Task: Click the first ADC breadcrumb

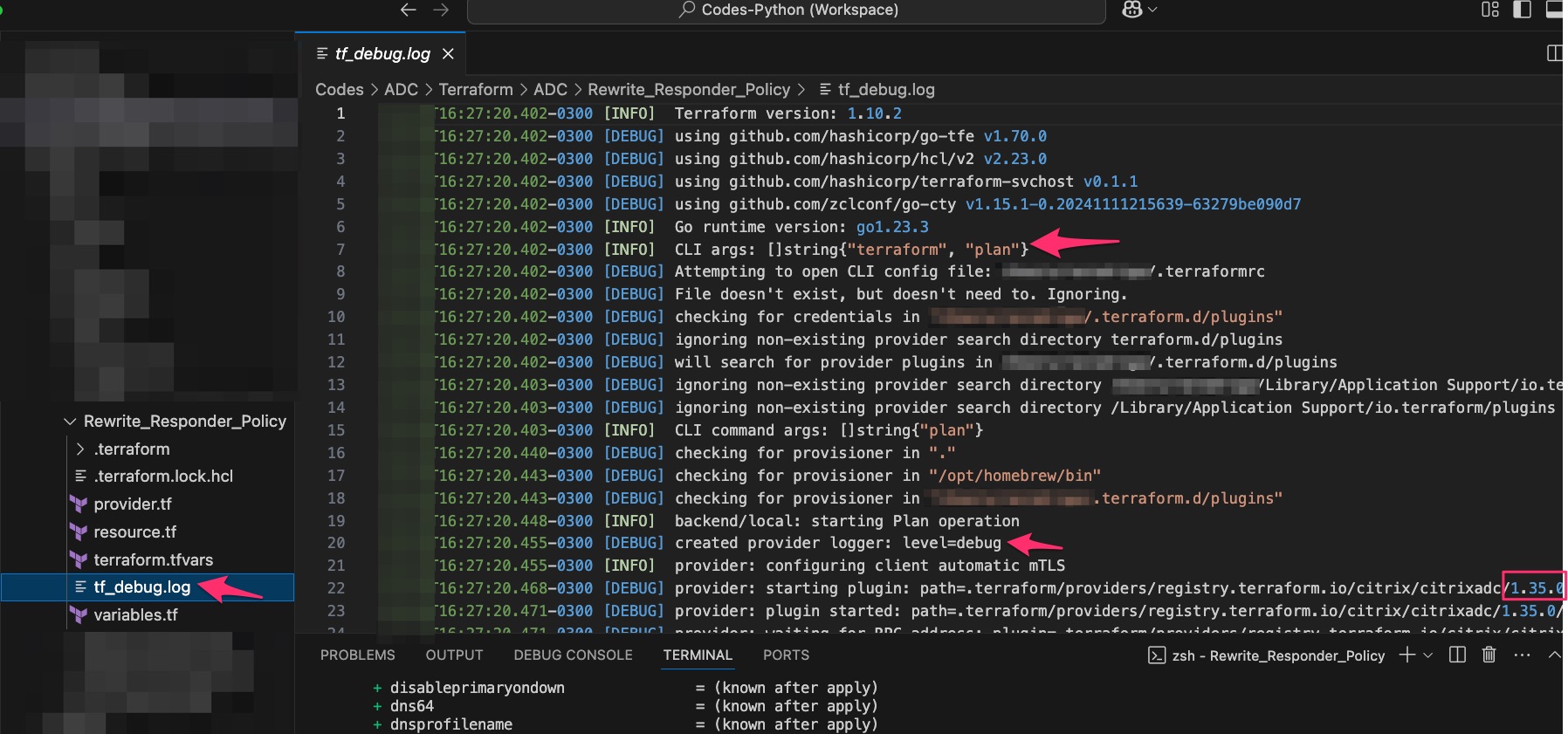Action: click(x=401, y=90)
